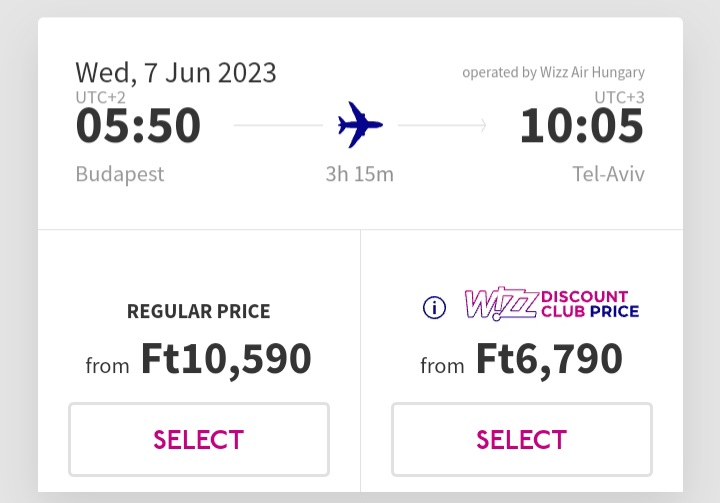Click the Tel-Aviv destination label
Screen dimensions: 720x503
608,174
